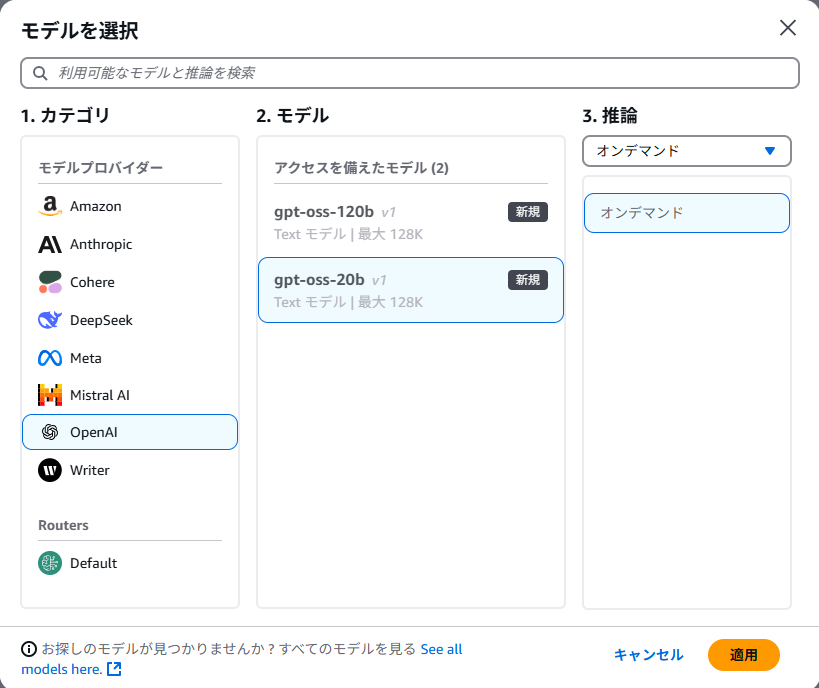
Task: Select Meta in the provider list
Action: click(x=86, y=358)
